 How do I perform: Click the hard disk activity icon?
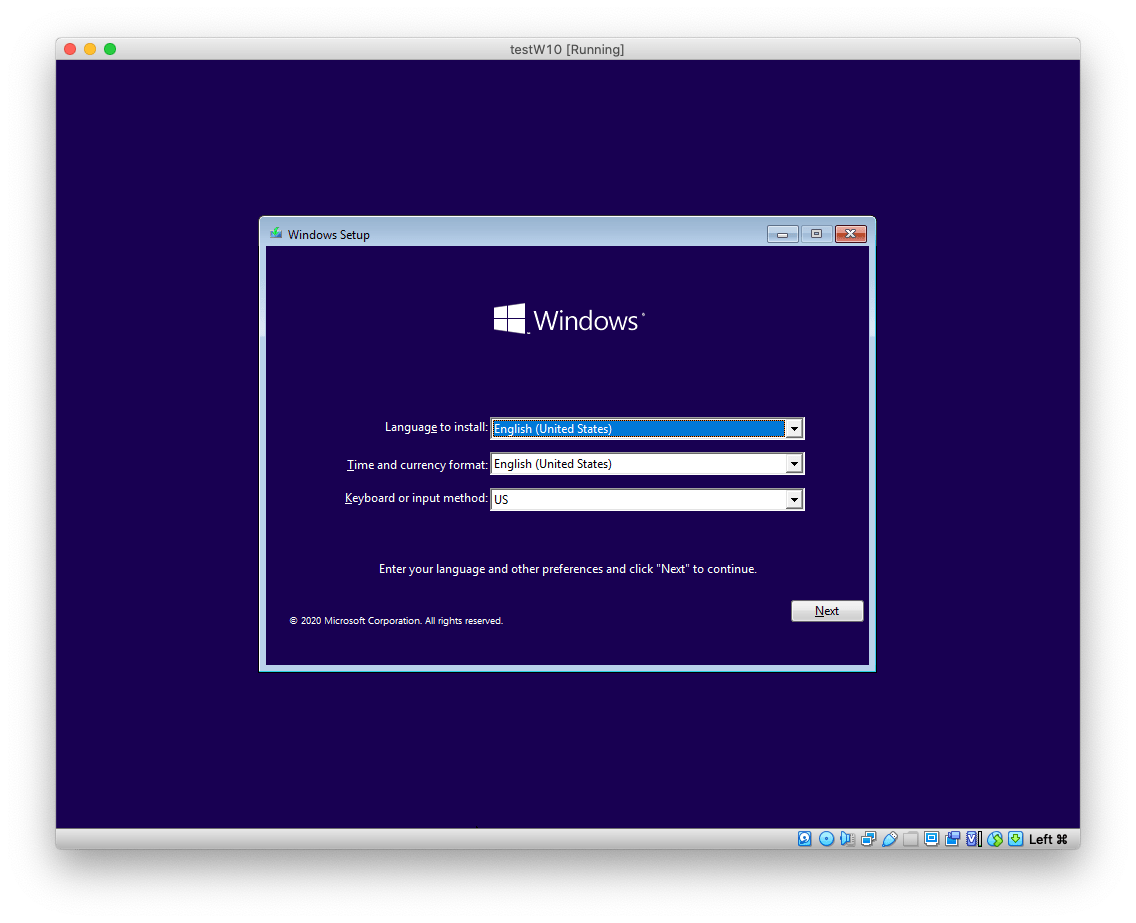point(805,839)
